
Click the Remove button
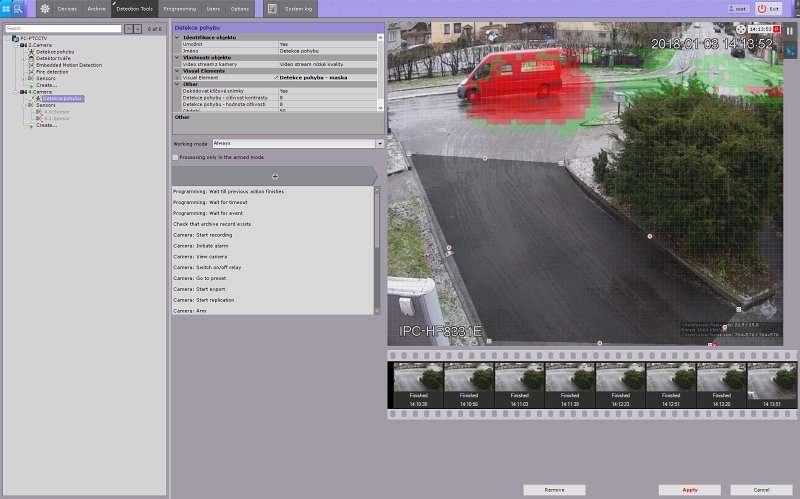click(554, 490)
